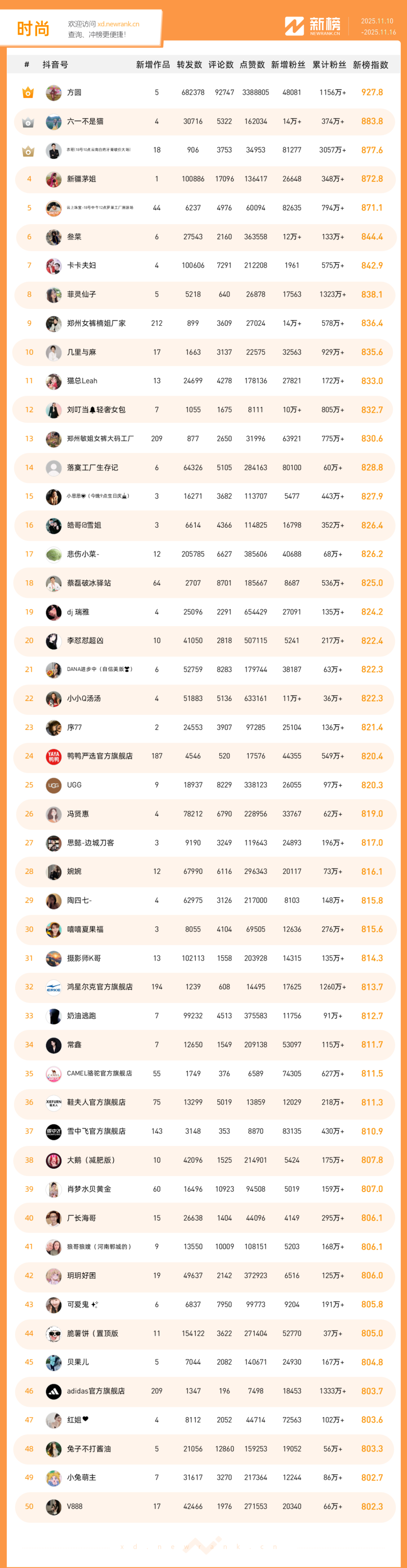
Task: Open the xd.newrank.cn link
Action: point(118,25)
